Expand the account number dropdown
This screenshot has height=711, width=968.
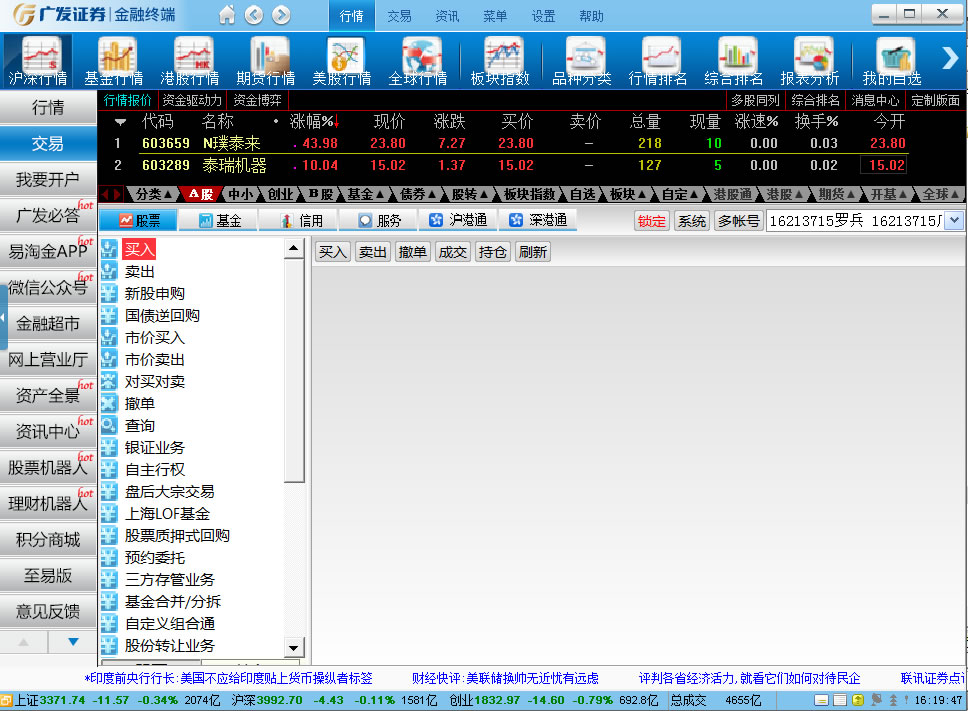click(x=953, y=221)
